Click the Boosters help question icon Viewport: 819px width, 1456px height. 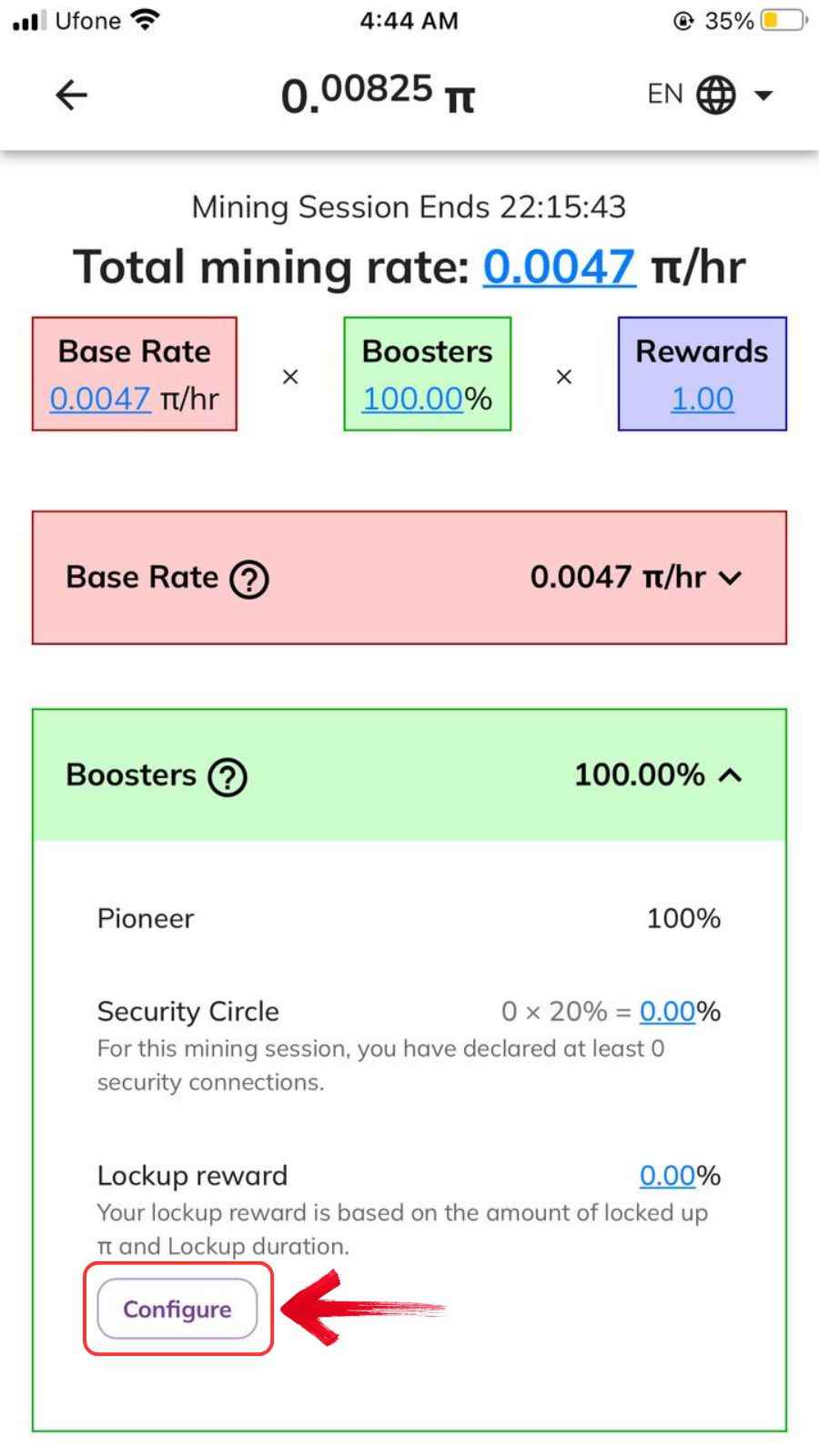point(227,777)
